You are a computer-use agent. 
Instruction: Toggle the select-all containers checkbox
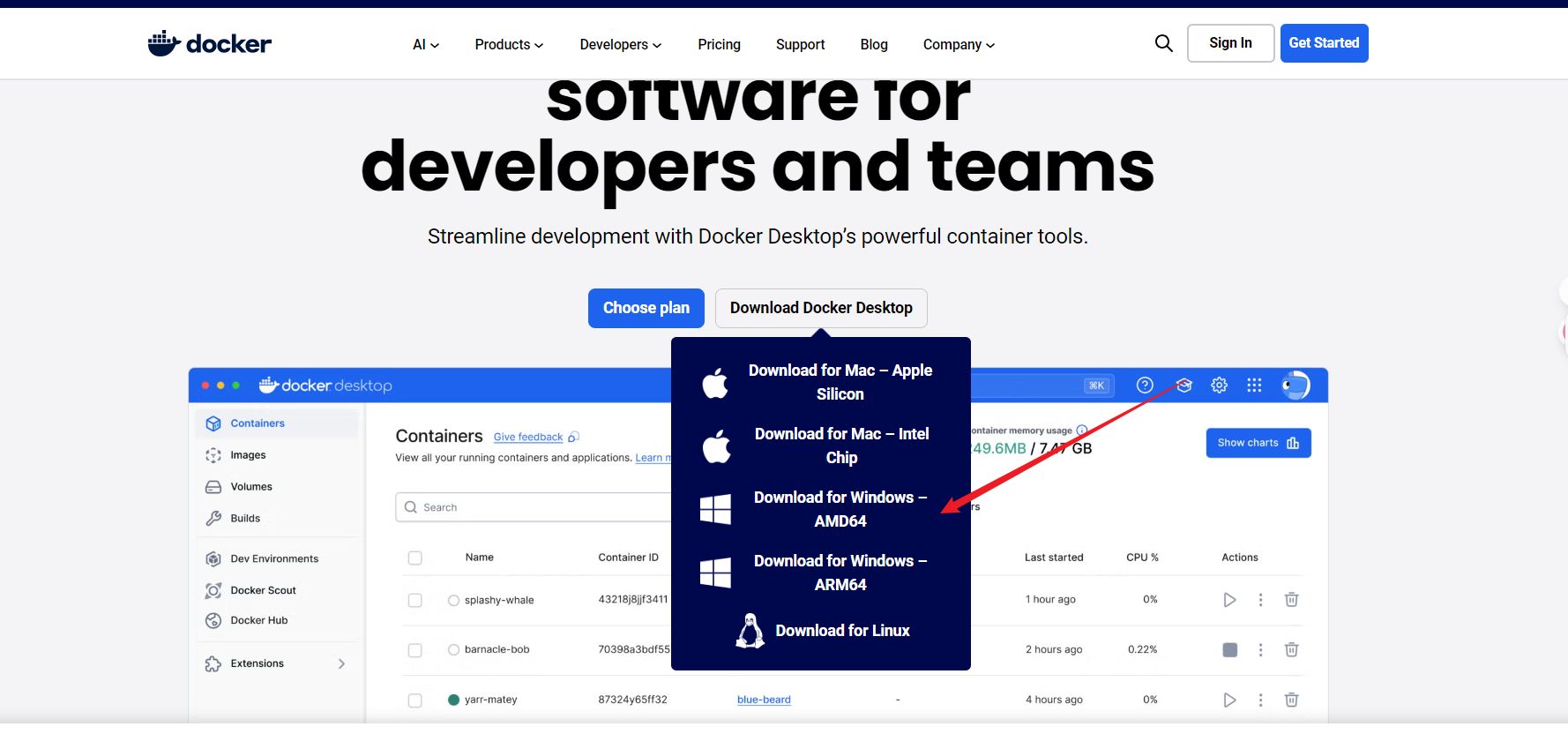coord(415,558)
